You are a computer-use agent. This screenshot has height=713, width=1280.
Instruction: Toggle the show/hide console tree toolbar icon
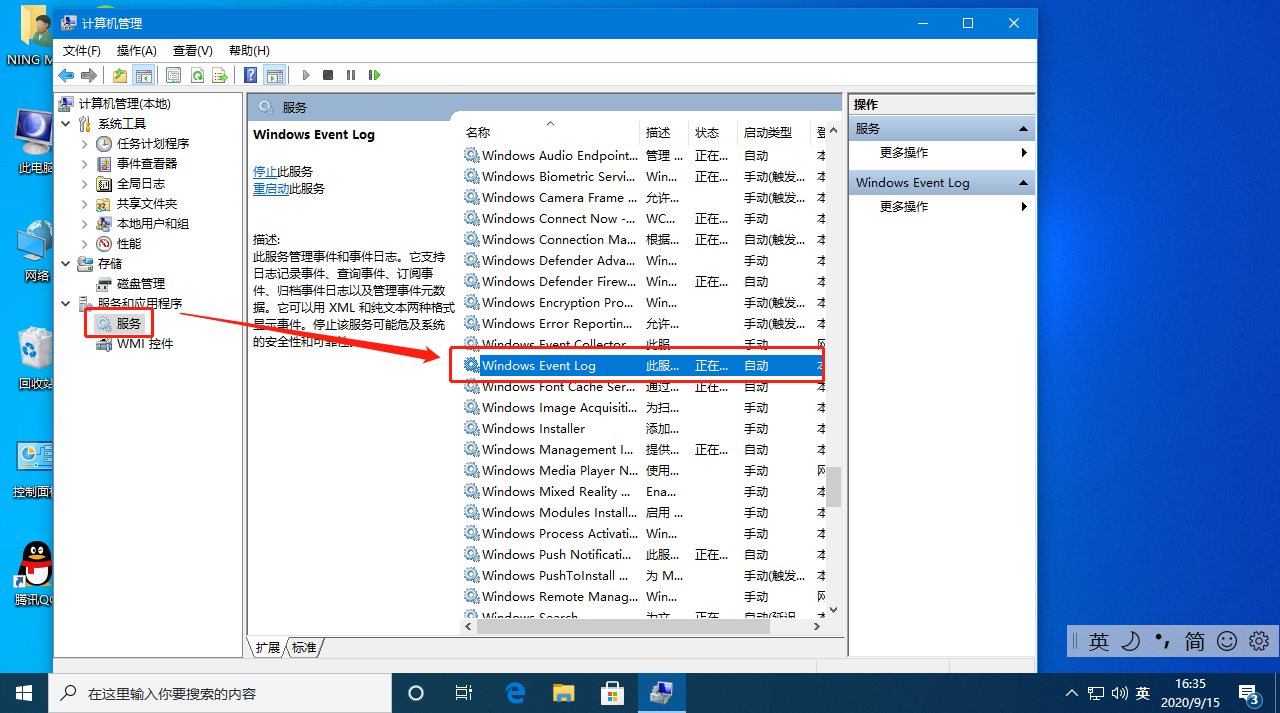pos(143,75)
